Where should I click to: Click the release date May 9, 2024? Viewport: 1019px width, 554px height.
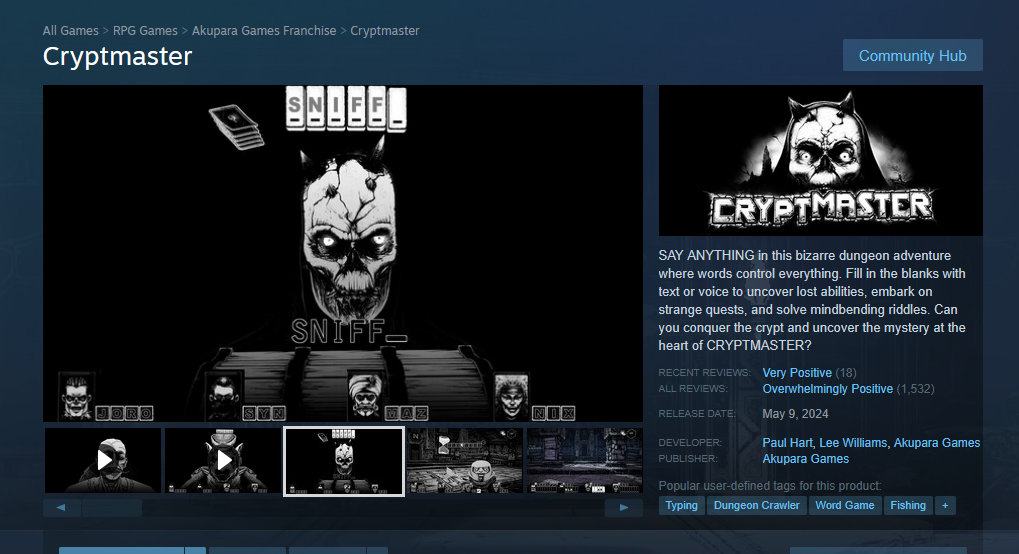(x=795, y=414)
